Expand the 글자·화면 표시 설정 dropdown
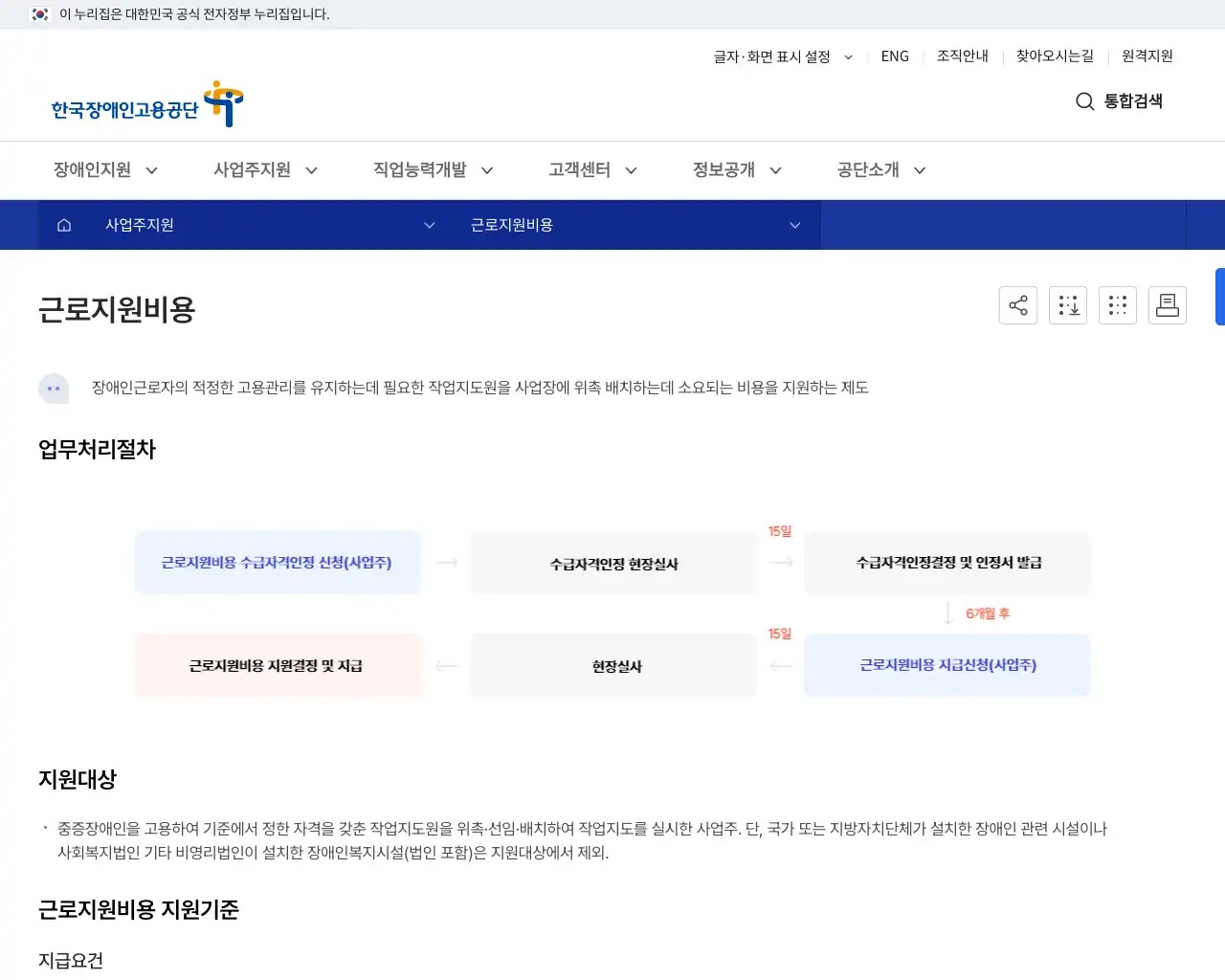This screenshot has height=980, width=1225. [781, 56]
